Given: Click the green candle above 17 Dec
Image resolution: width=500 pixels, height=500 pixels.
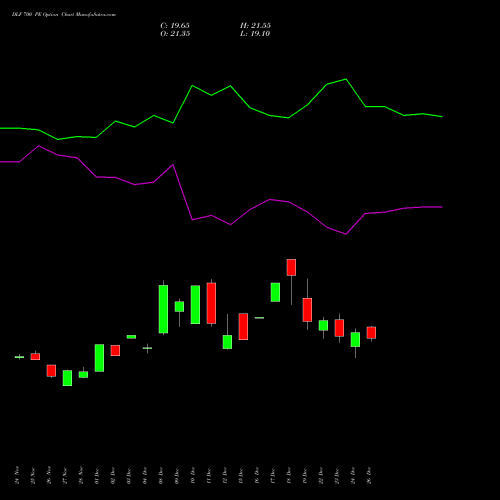Looking at the screenshot, I should click(275, 292).
